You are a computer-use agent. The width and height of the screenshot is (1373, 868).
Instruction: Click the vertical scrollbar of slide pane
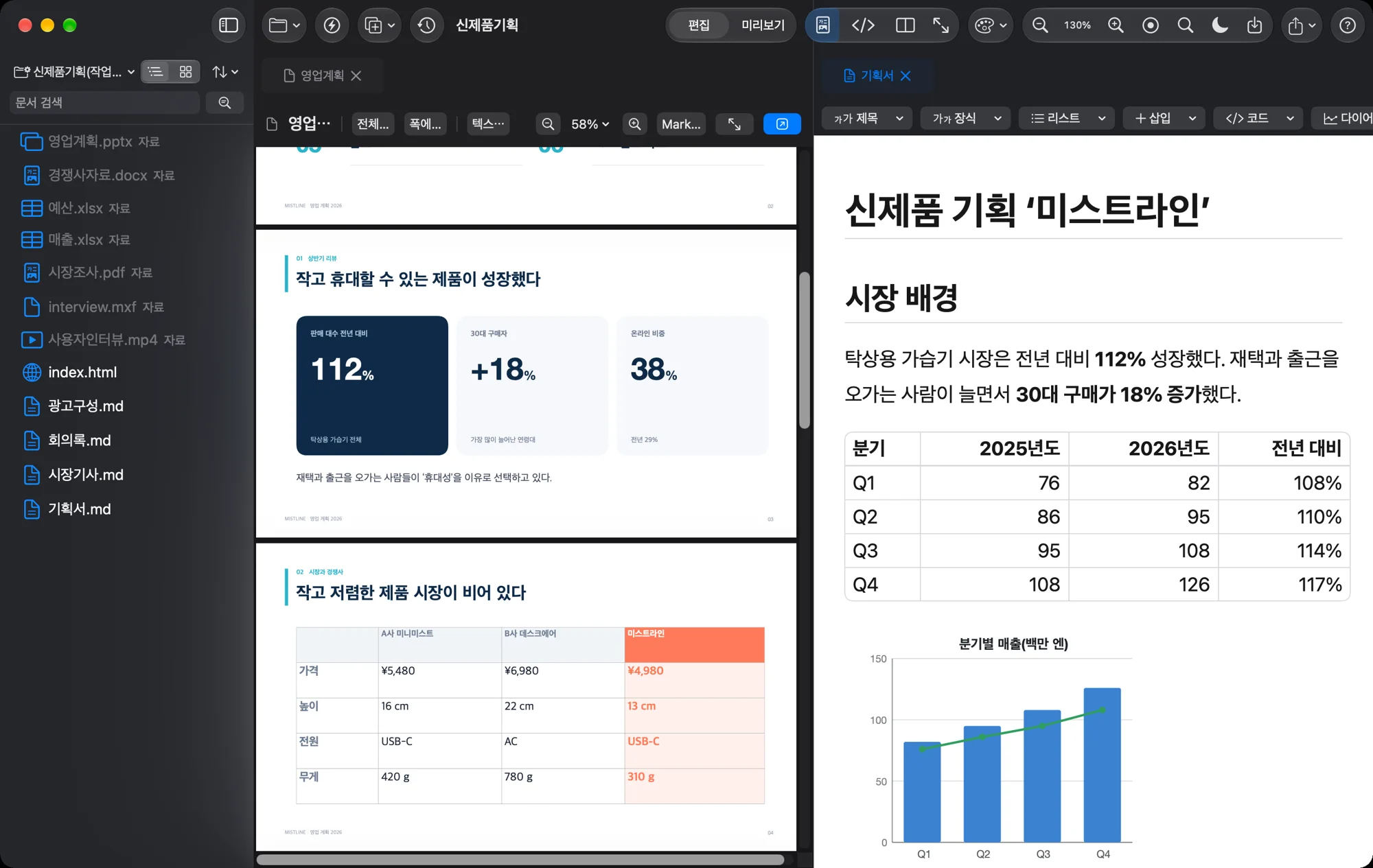point(805,351)
